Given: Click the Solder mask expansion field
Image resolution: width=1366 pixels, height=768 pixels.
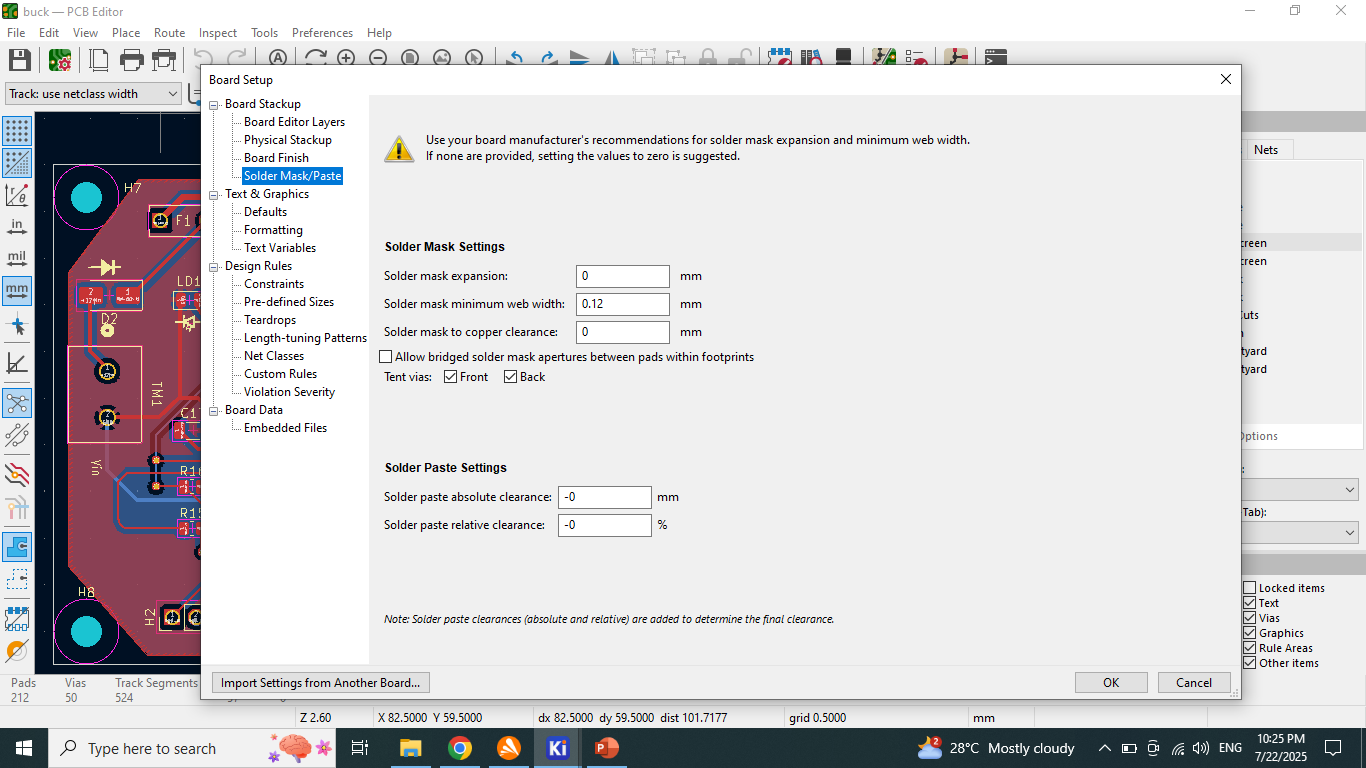Looking at the screenshot, I should (x=623, y=276).
